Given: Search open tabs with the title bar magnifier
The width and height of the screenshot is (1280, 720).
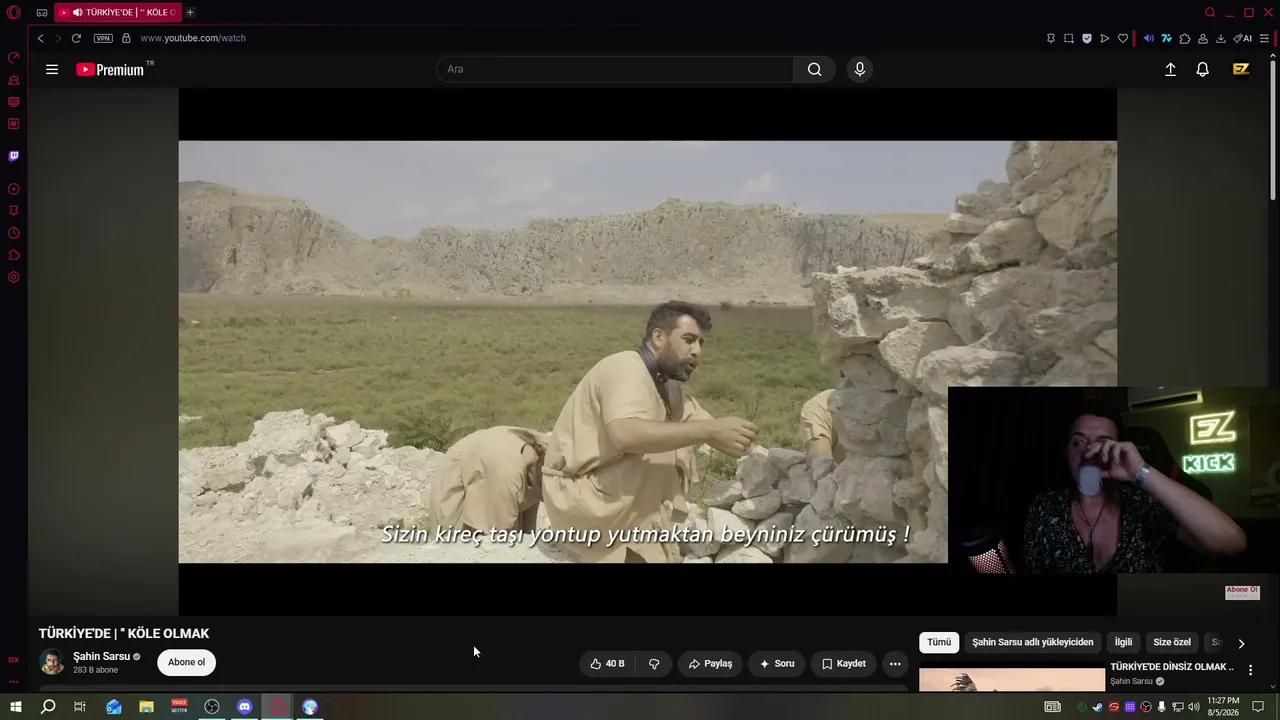Looking at the screenshot, I should 1210,12.
